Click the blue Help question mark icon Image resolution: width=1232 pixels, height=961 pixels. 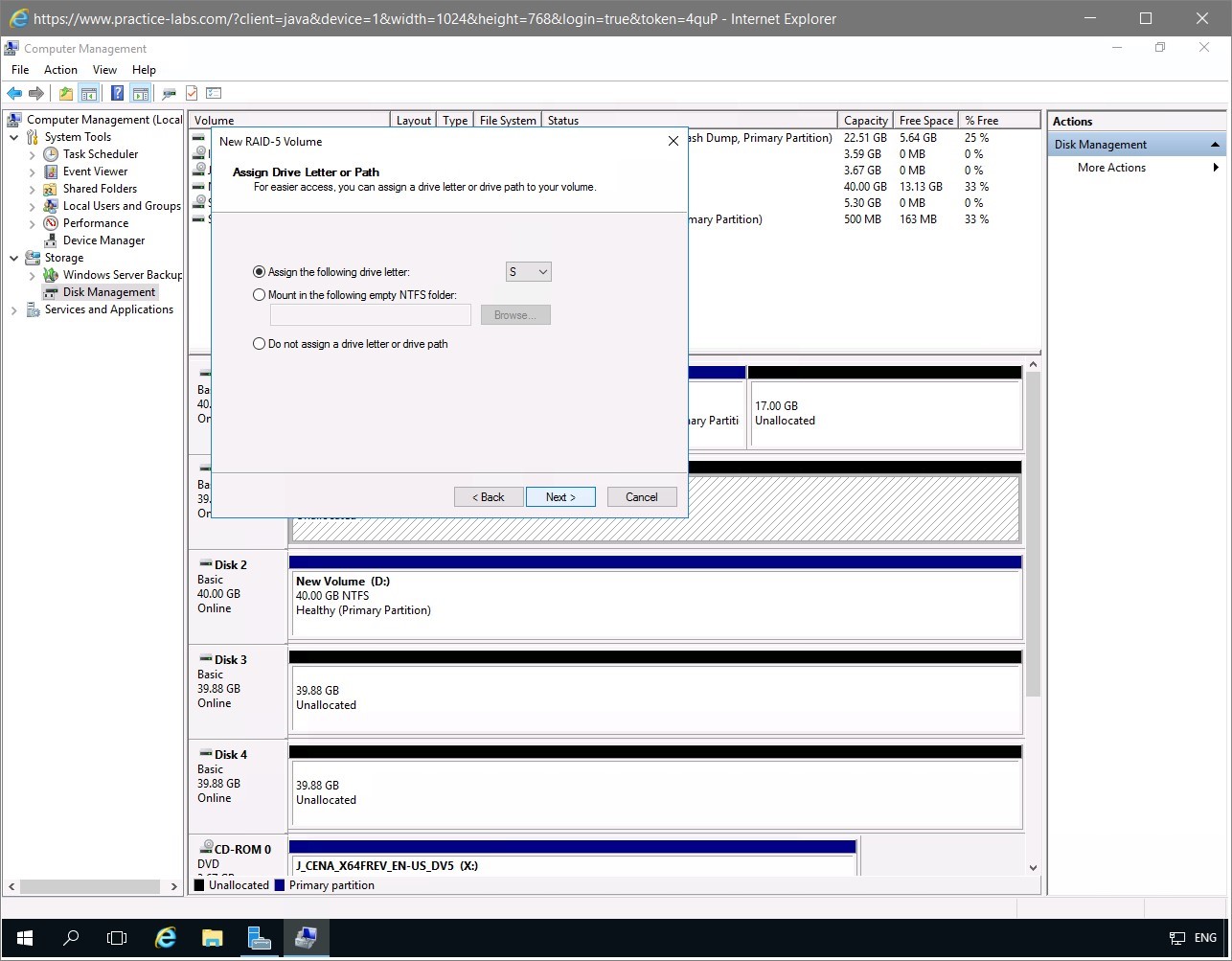[117, 93]
